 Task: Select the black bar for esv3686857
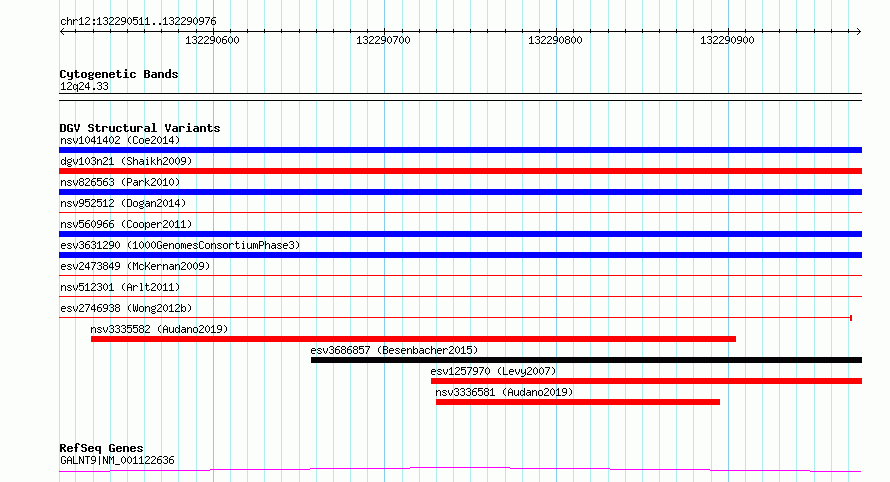pos(586,360)
